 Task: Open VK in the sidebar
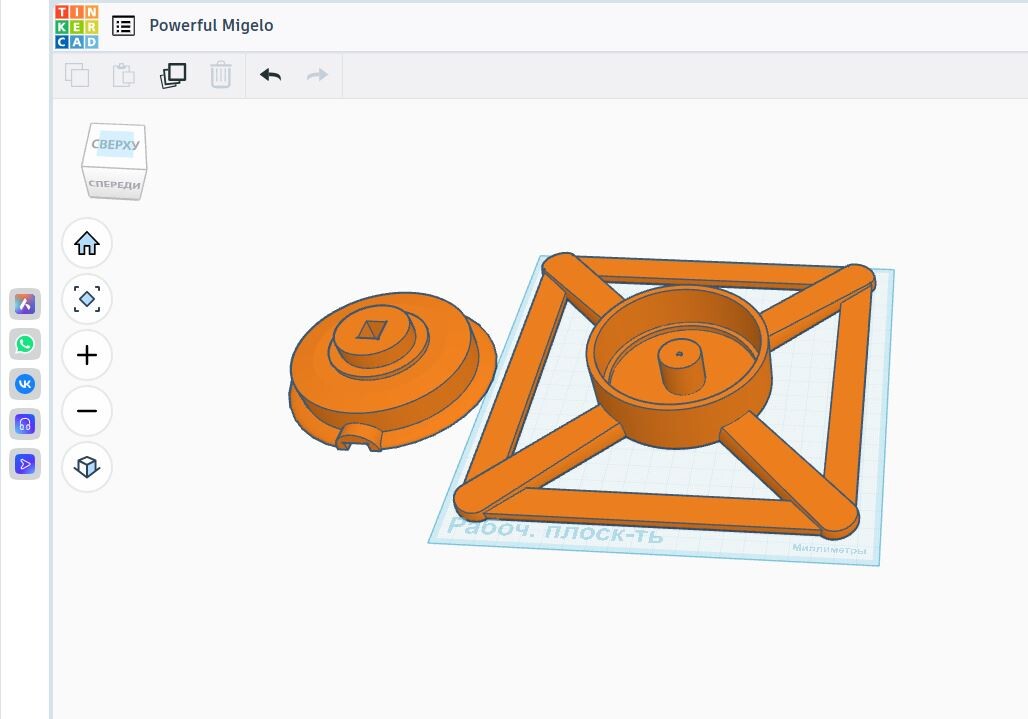coord(25,384)
